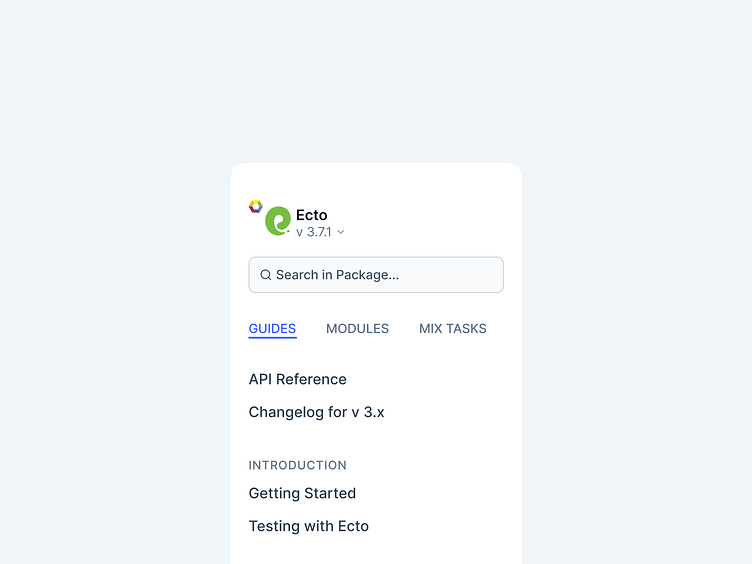Click the magnifying glass search icon
This screenshot has height=564, width=752.
266,275
